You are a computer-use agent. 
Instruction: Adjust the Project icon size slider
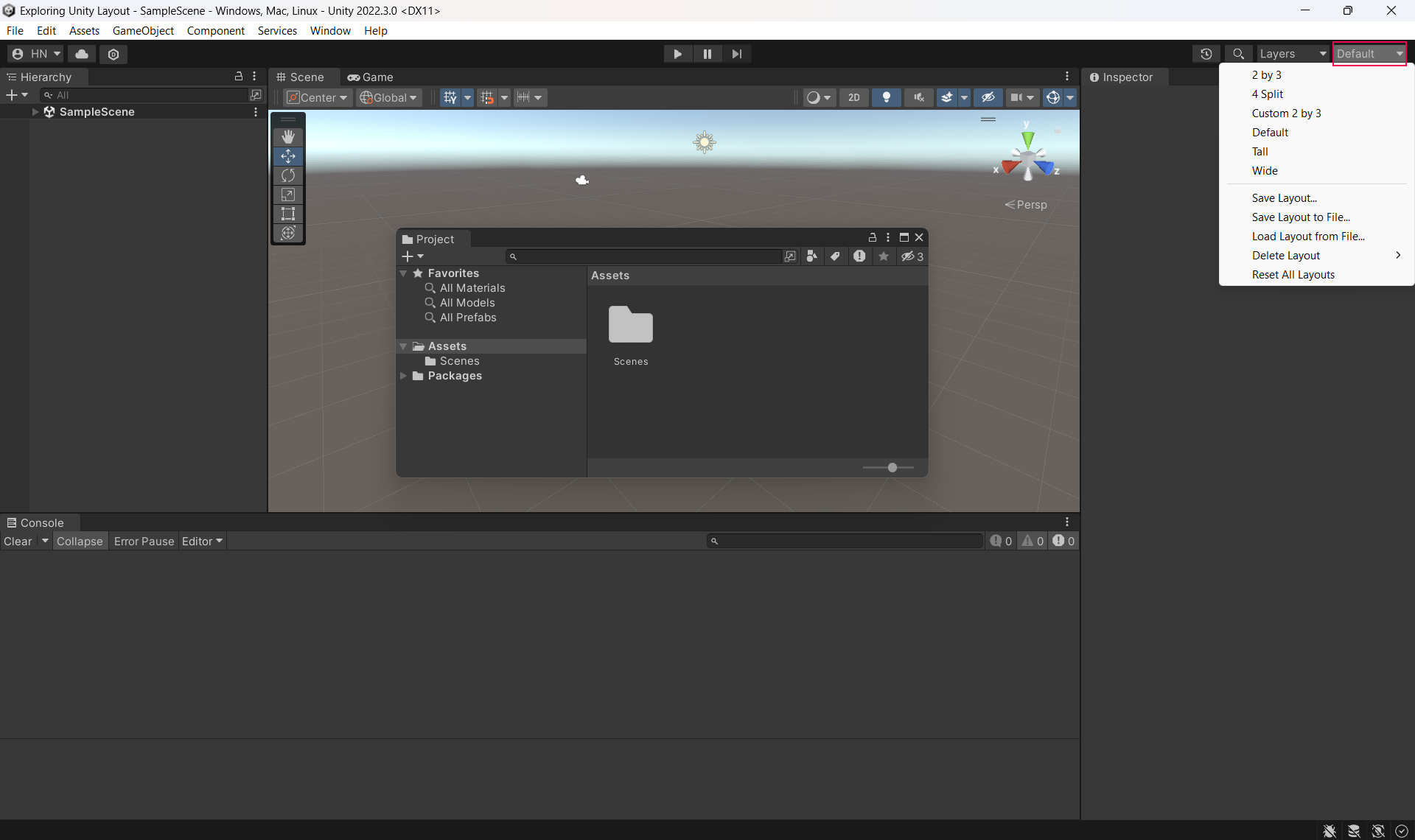coord(892,468)
